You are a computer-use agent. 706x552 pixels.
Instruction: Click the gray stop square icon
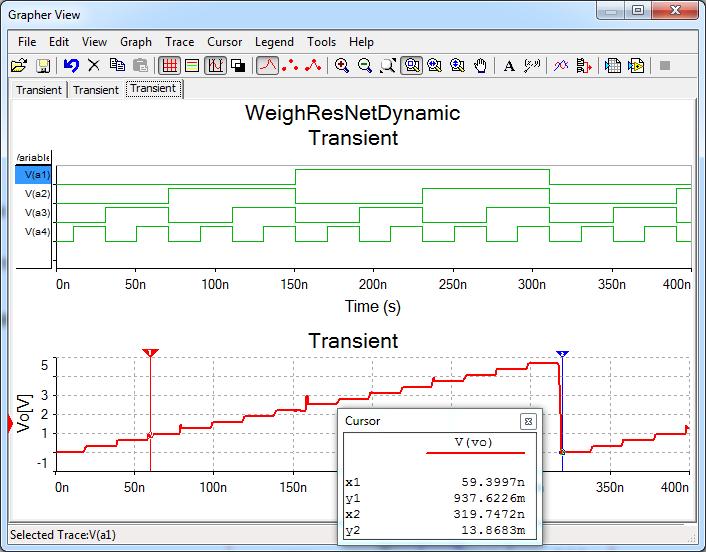click(x=665, y=66)
